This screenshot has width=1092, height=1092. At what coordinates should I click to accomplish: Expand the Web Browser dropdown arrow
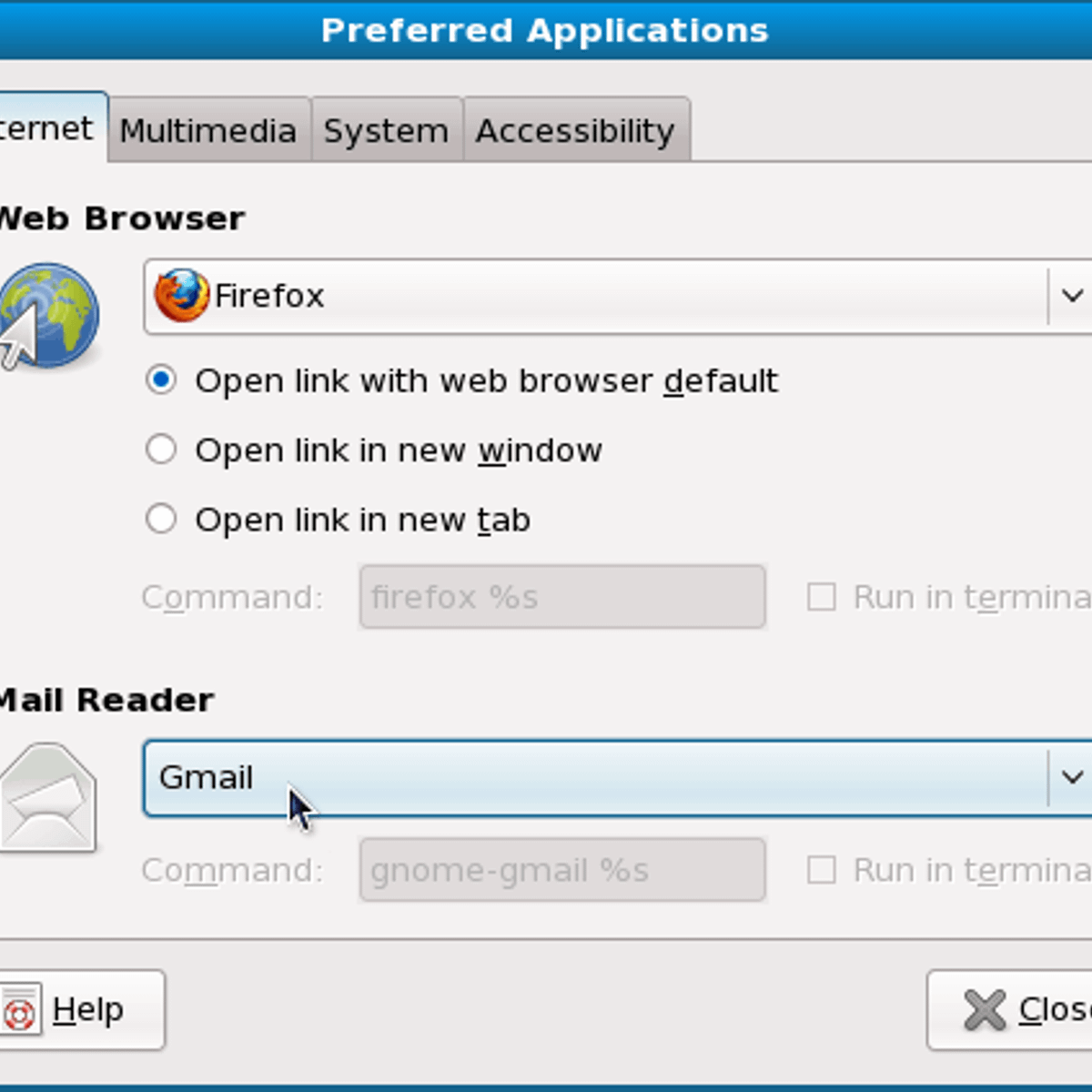click(1071, 296)
